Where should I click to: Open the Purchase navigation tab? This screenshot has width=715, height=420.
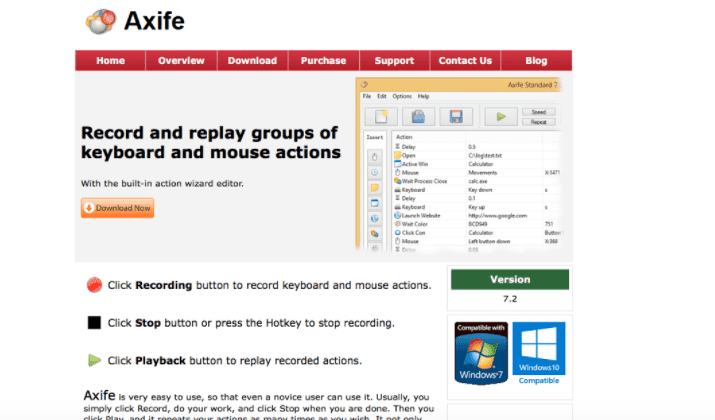(323, 61)
